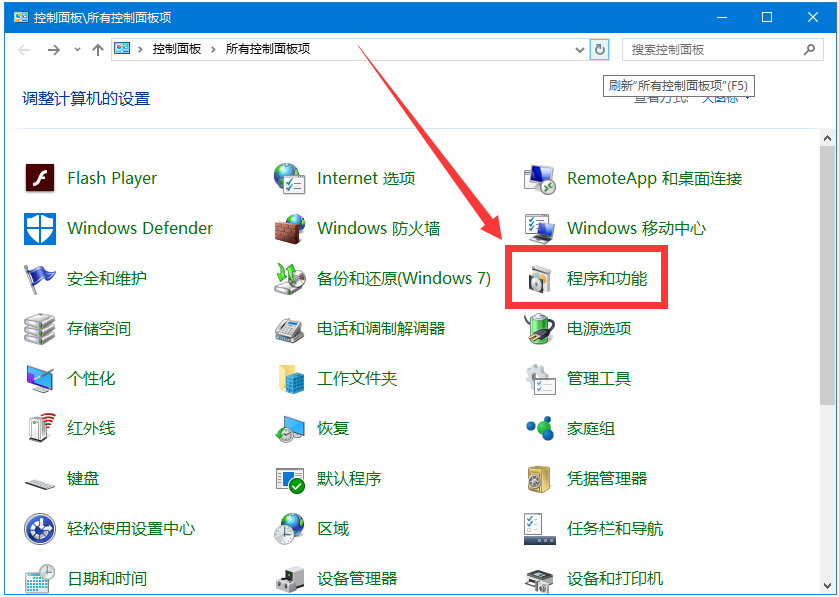Screen dimensions: 839x597
Task: Open the 默认程序 icon
Action: click(x=290, y=480)
